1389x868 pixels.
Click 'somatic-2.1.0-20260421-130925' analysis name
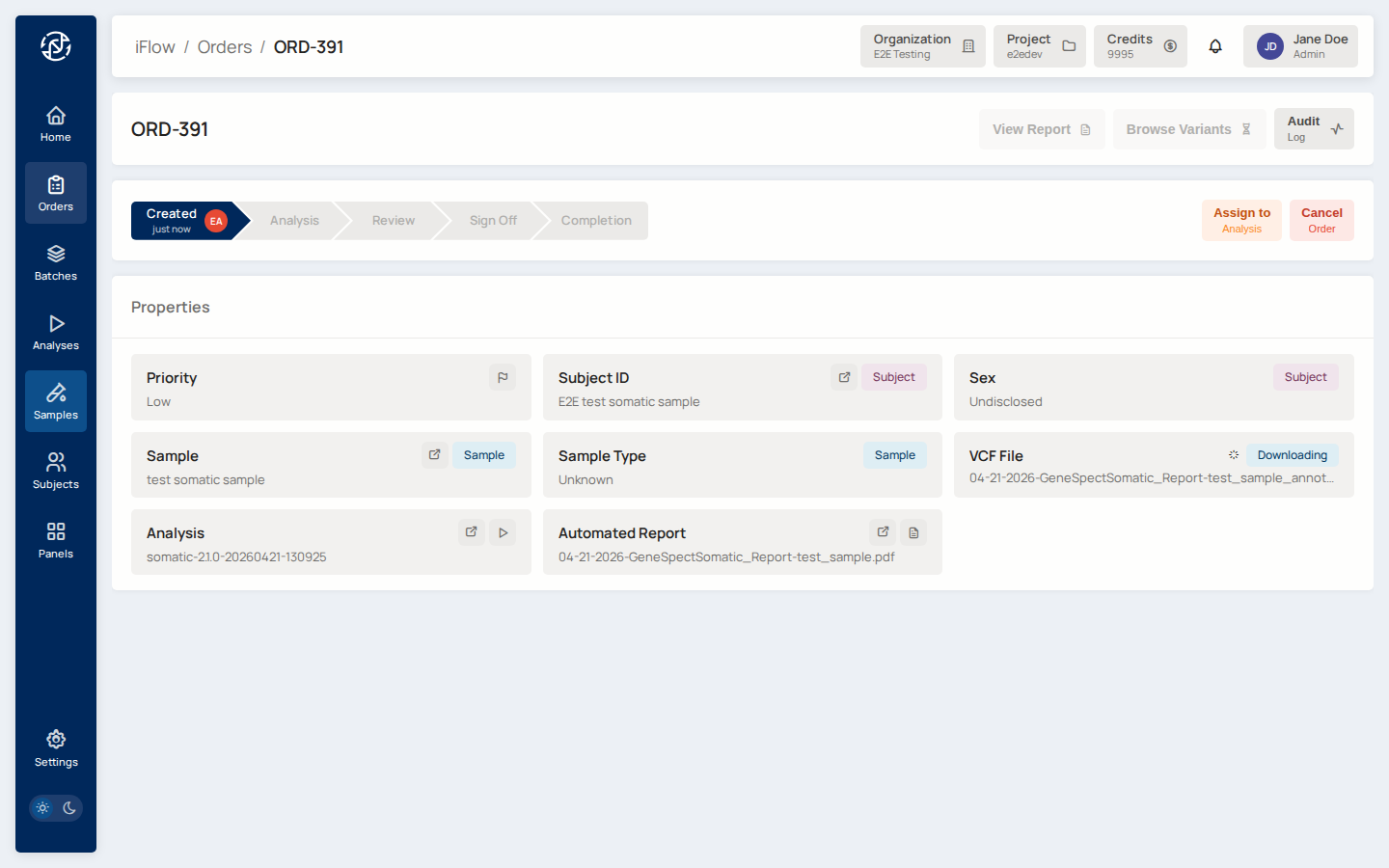pyautogui.click(x=236, y=557)
